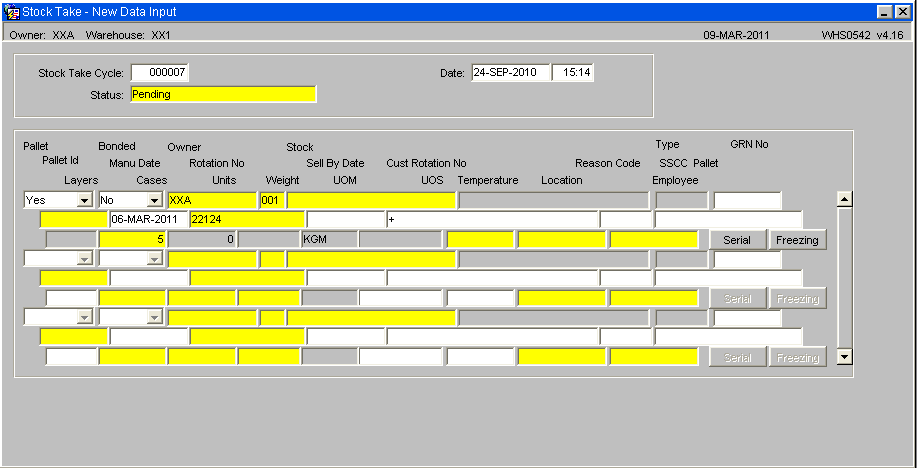The image size is (917, 468).
Task: Click the Cases field showing 5
Action: click(133, 239)
